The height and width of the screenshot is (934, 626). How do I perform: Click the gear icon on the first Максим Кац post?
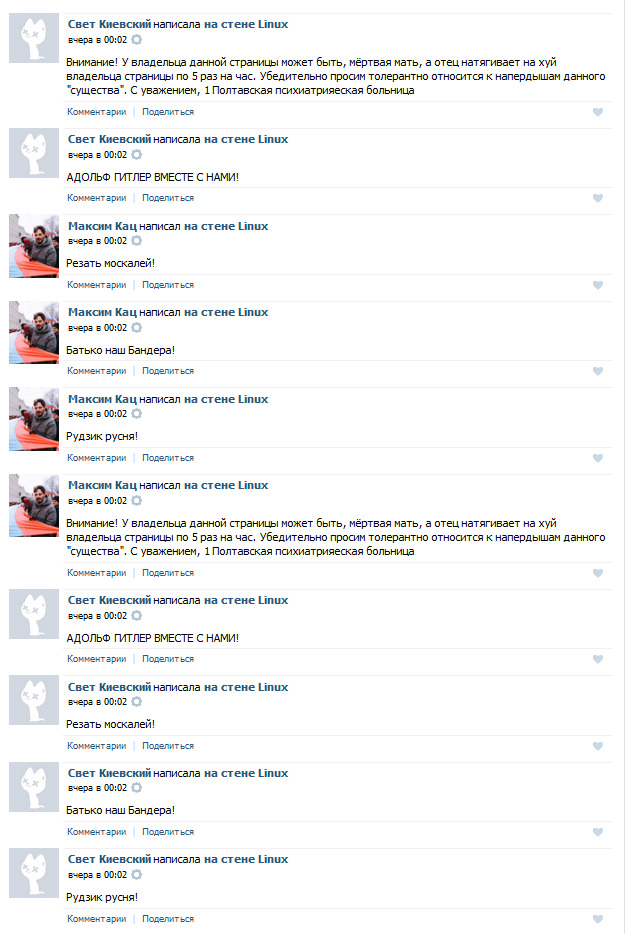(136, 241)
